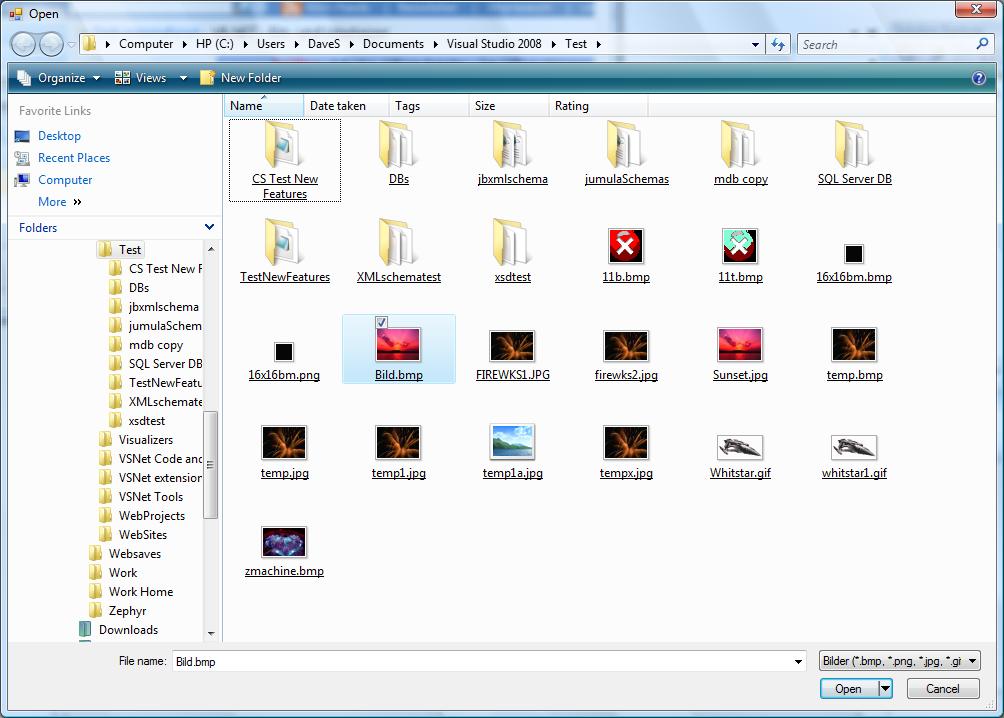Select the 11b.bmp red X file icon
The image size is (1004, 718).
[626, 246]
